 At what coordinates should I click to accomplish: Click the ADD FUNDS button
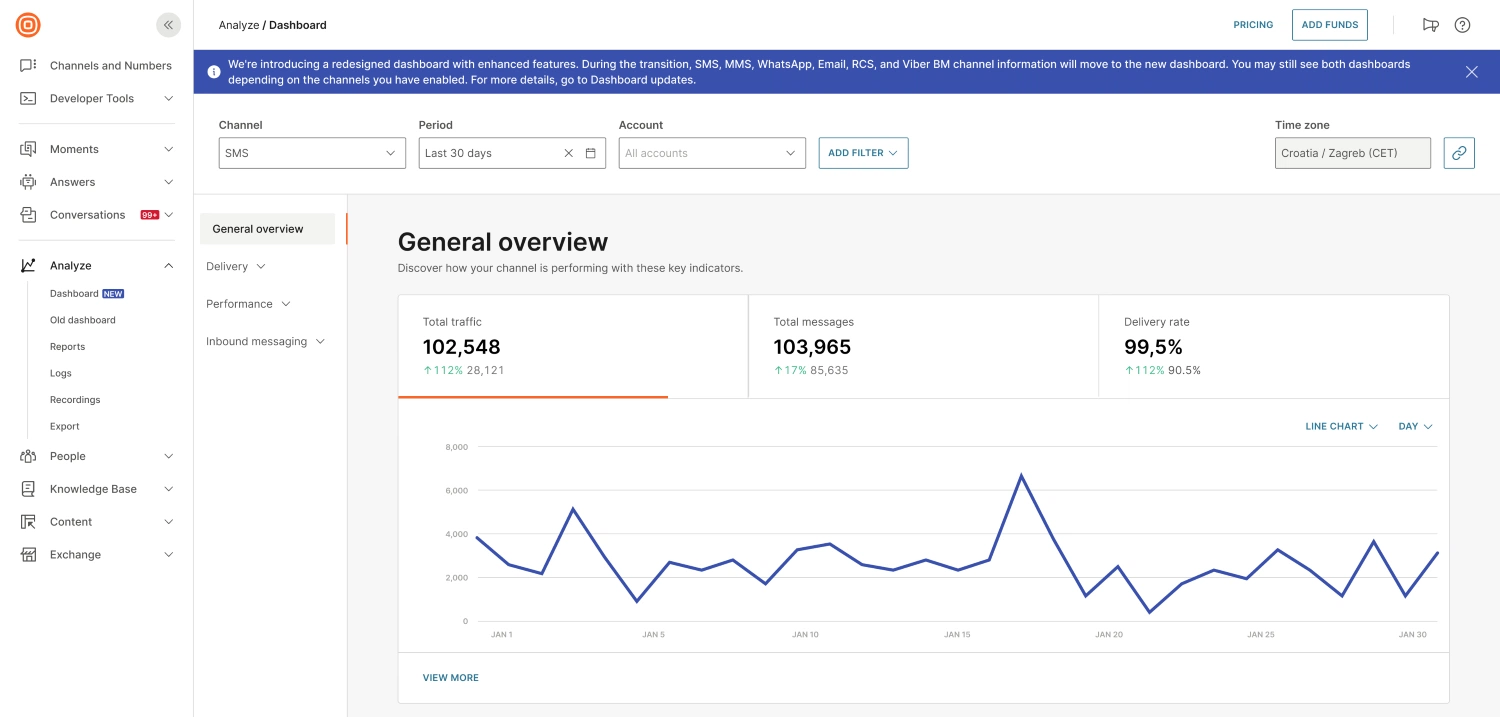pos(1329,24)
